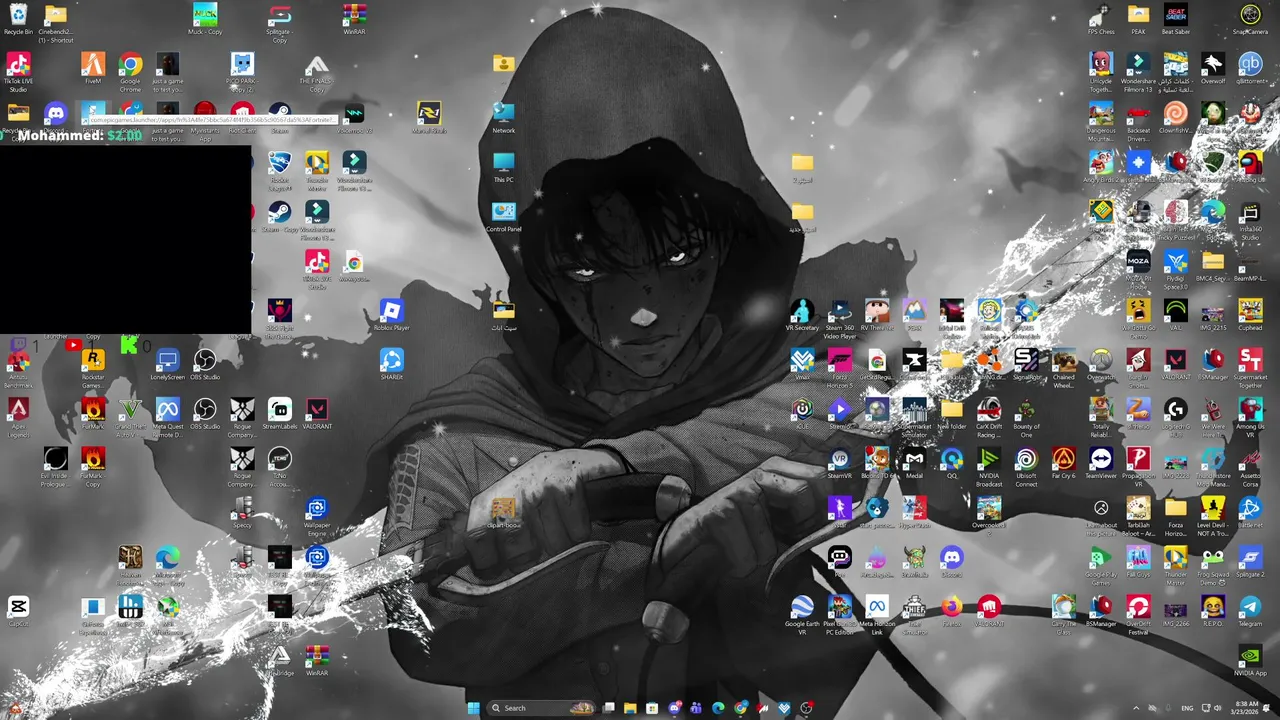The height and width of the screenshot is (720, 1280).
Task: Open PICO PARK - Copy (2) shortcut
Action: tap(241, 70)
